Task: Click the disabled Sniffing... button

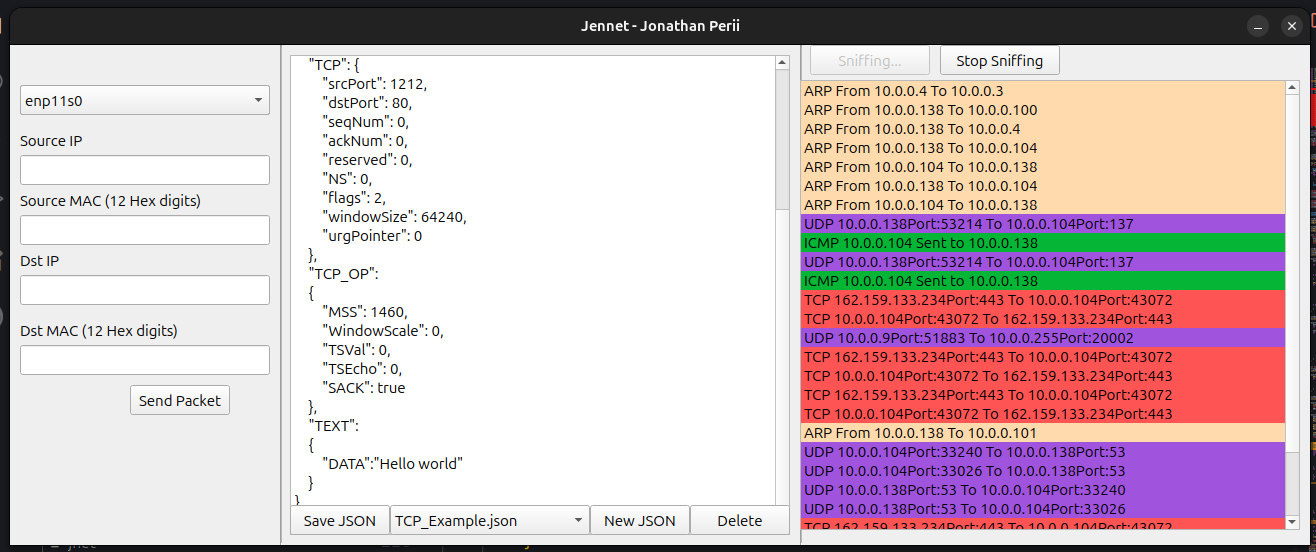Action: click(x=870, y=60)
